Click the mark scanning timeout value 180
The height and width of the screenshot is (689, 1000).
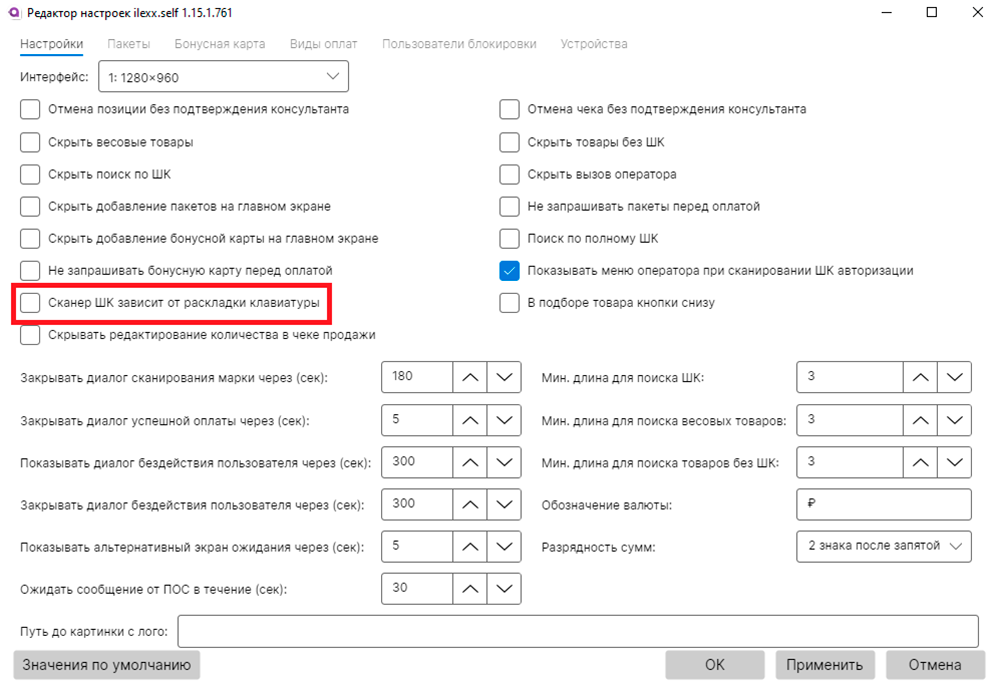coord(417,377)
